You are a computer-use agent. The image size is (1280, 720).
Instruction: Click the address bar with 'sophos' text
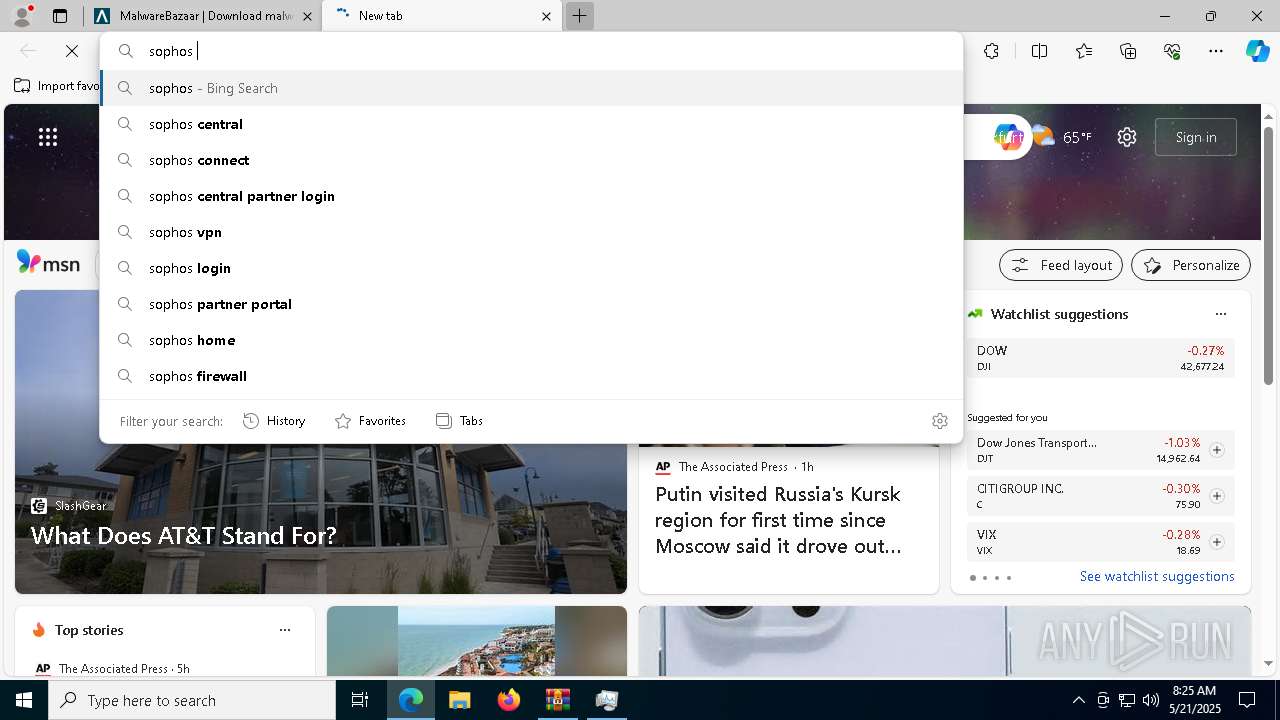pos(531,51)
